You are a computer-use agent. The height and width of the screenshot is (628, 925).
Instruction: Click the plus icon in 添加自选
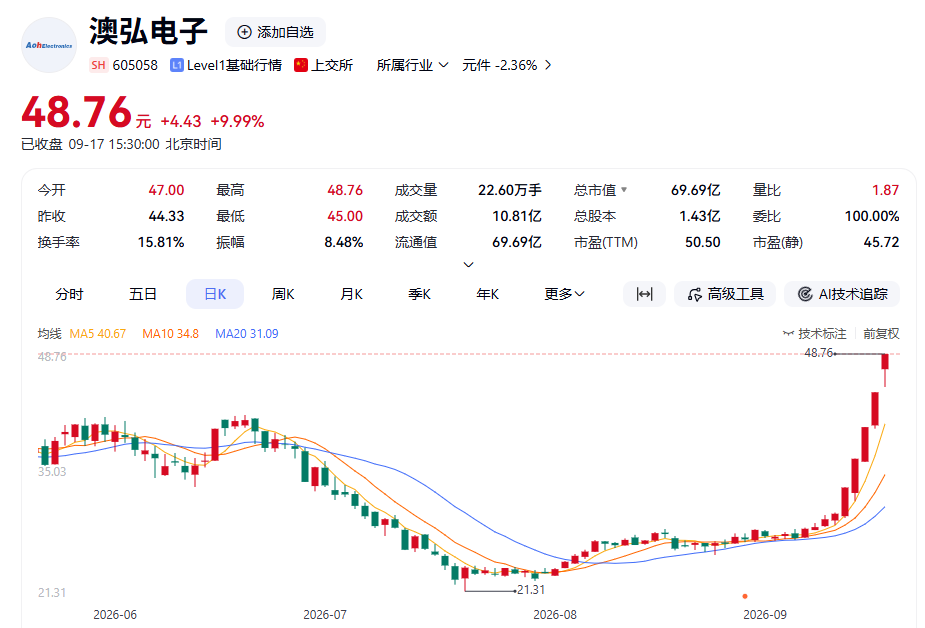(x=244, y=32)
